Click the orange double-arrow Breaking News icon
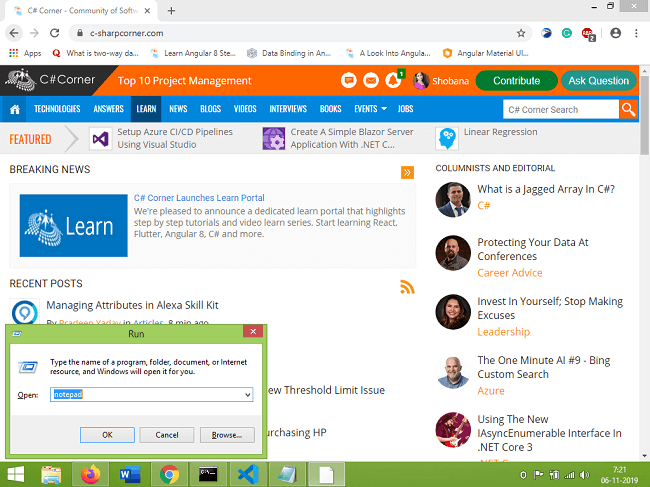 [407, 172]
